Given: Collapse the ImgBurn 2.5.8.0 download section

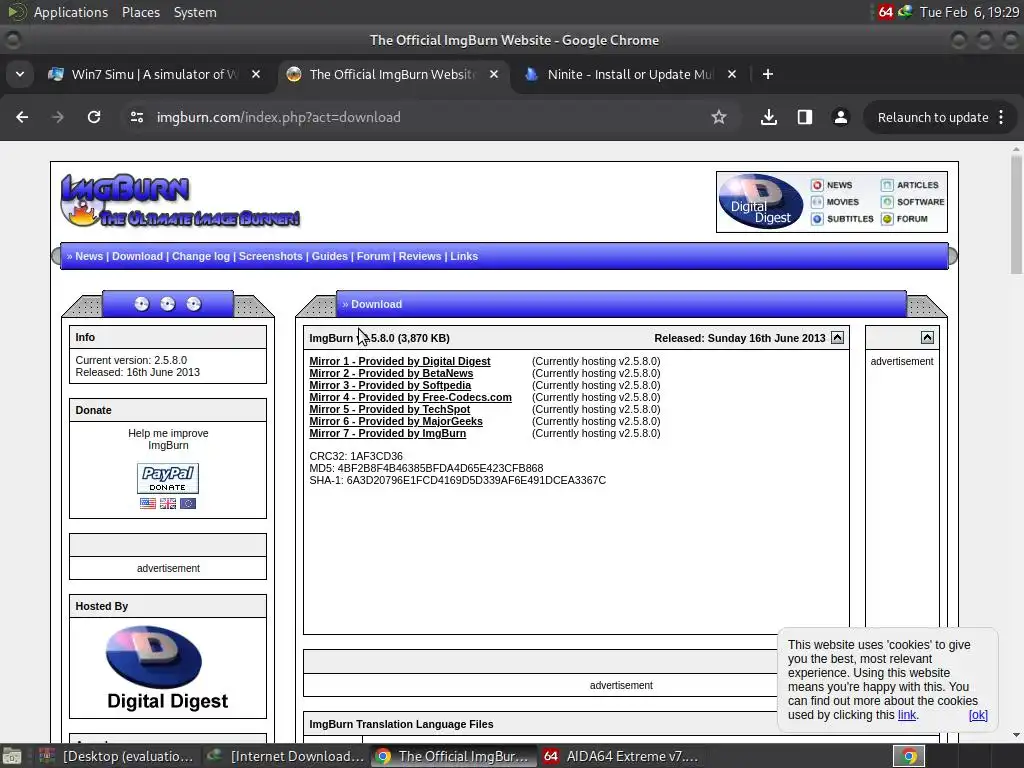Looking at the screenshot, I should click(837, 338).
